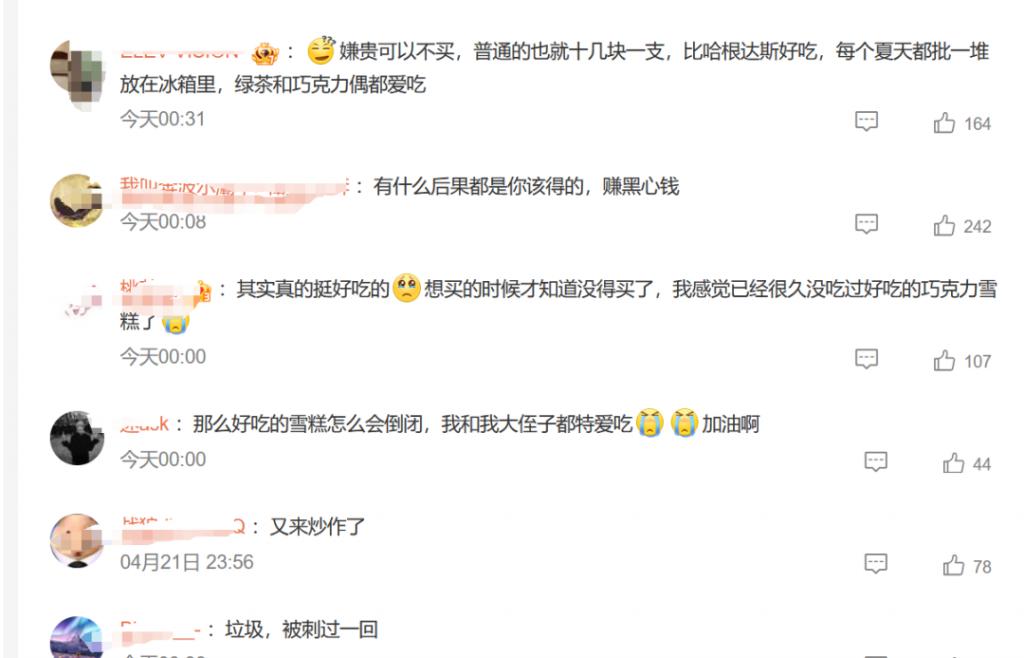Image resolution: width=1024 pixels, height=658 pixels.
Task: Open username of the 又来炒作了 commenter
Action: coord(183,527)
